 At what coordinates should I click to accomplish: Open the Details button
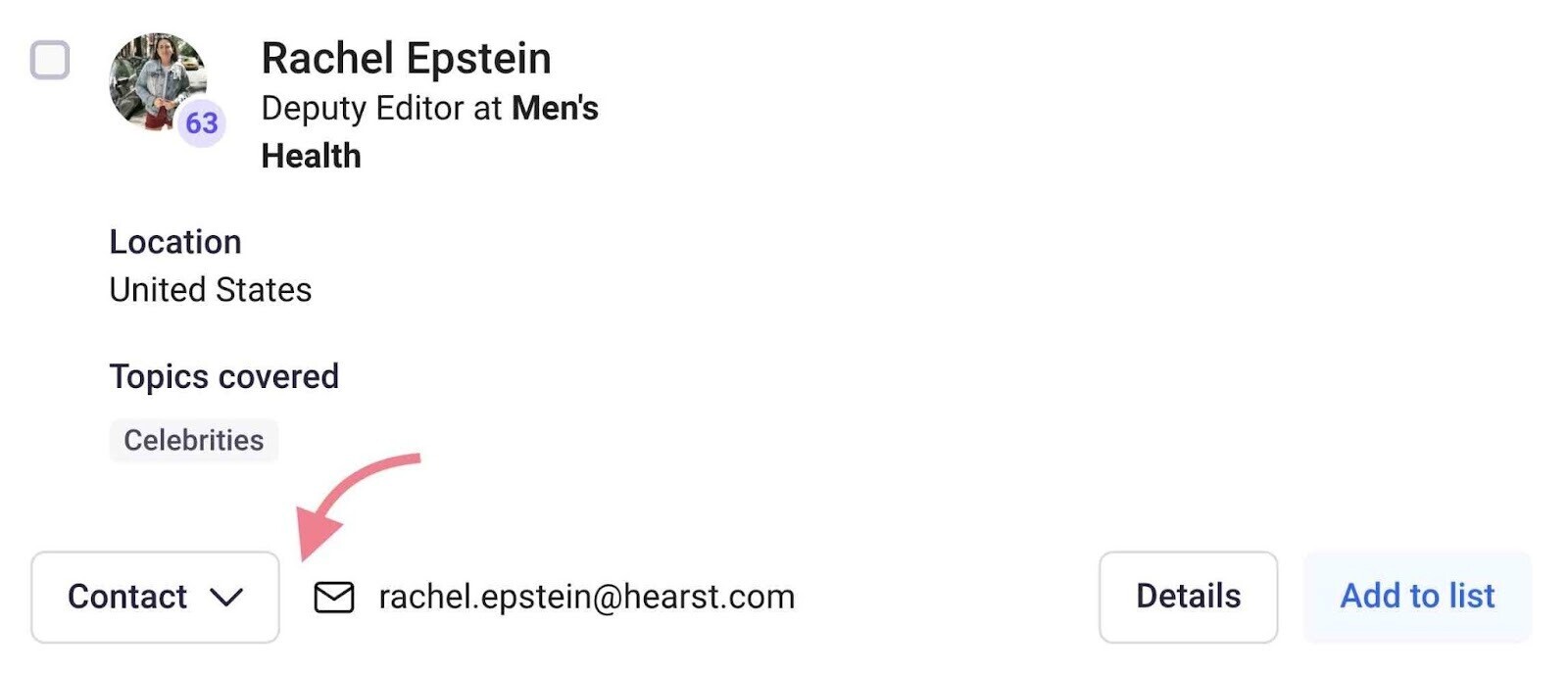(1188, 597)
